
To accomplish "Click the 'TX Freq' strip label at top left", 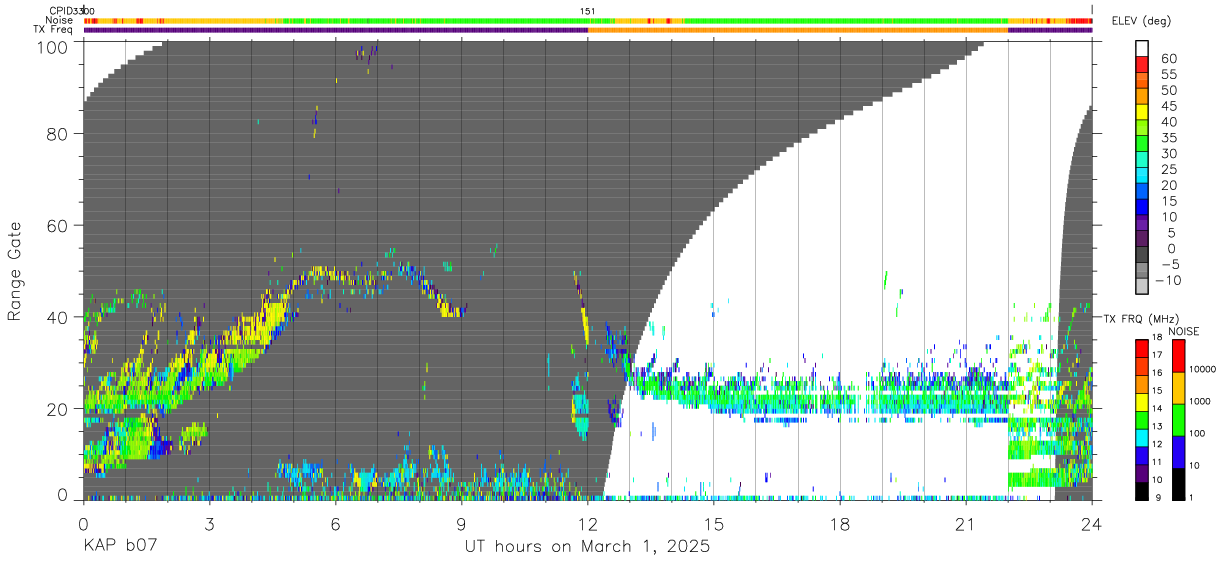I will (x=55, y=29).
